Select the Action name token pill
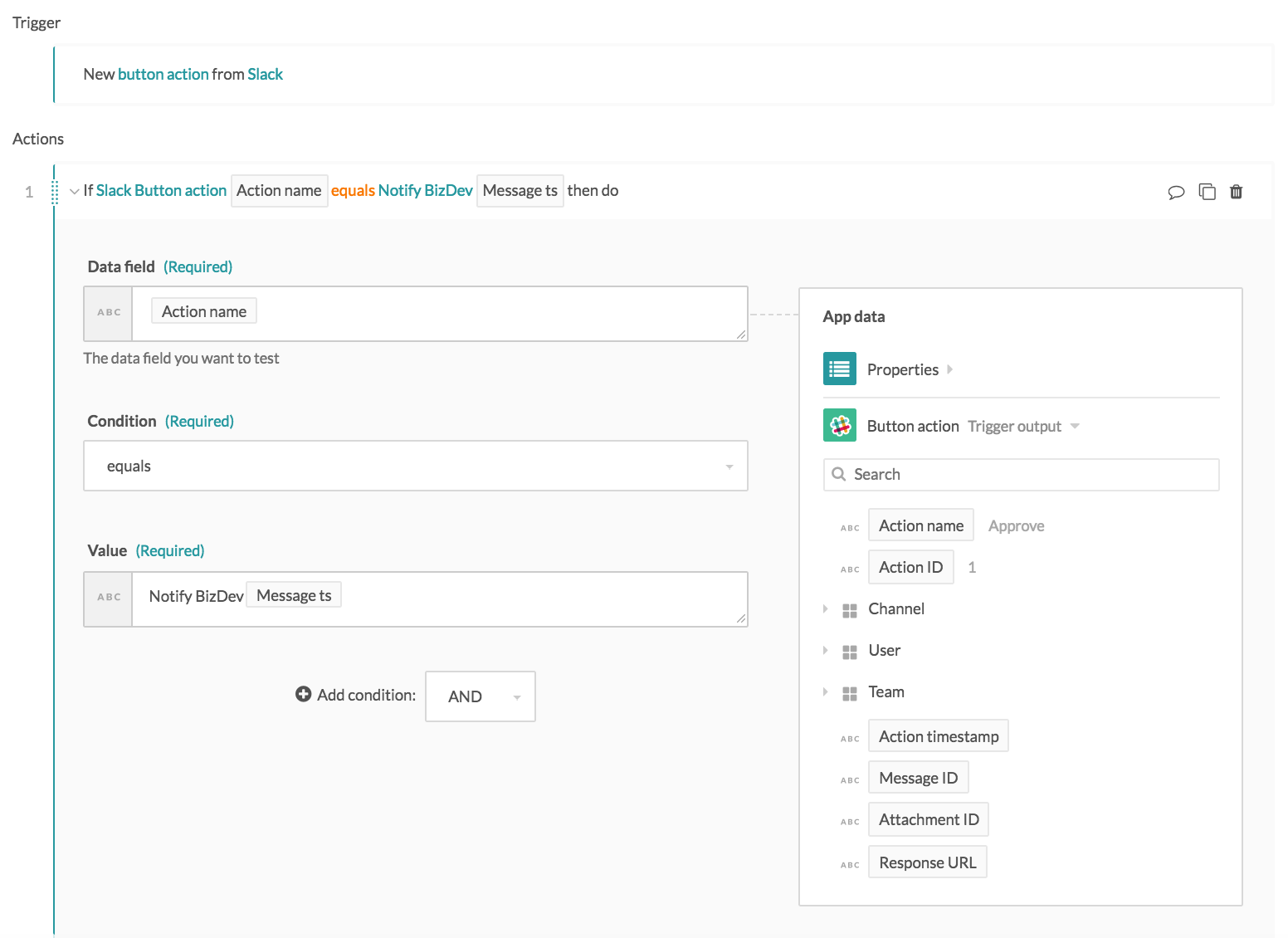The height and width of the screenshot is (938, 1288). tap(202, 310)
